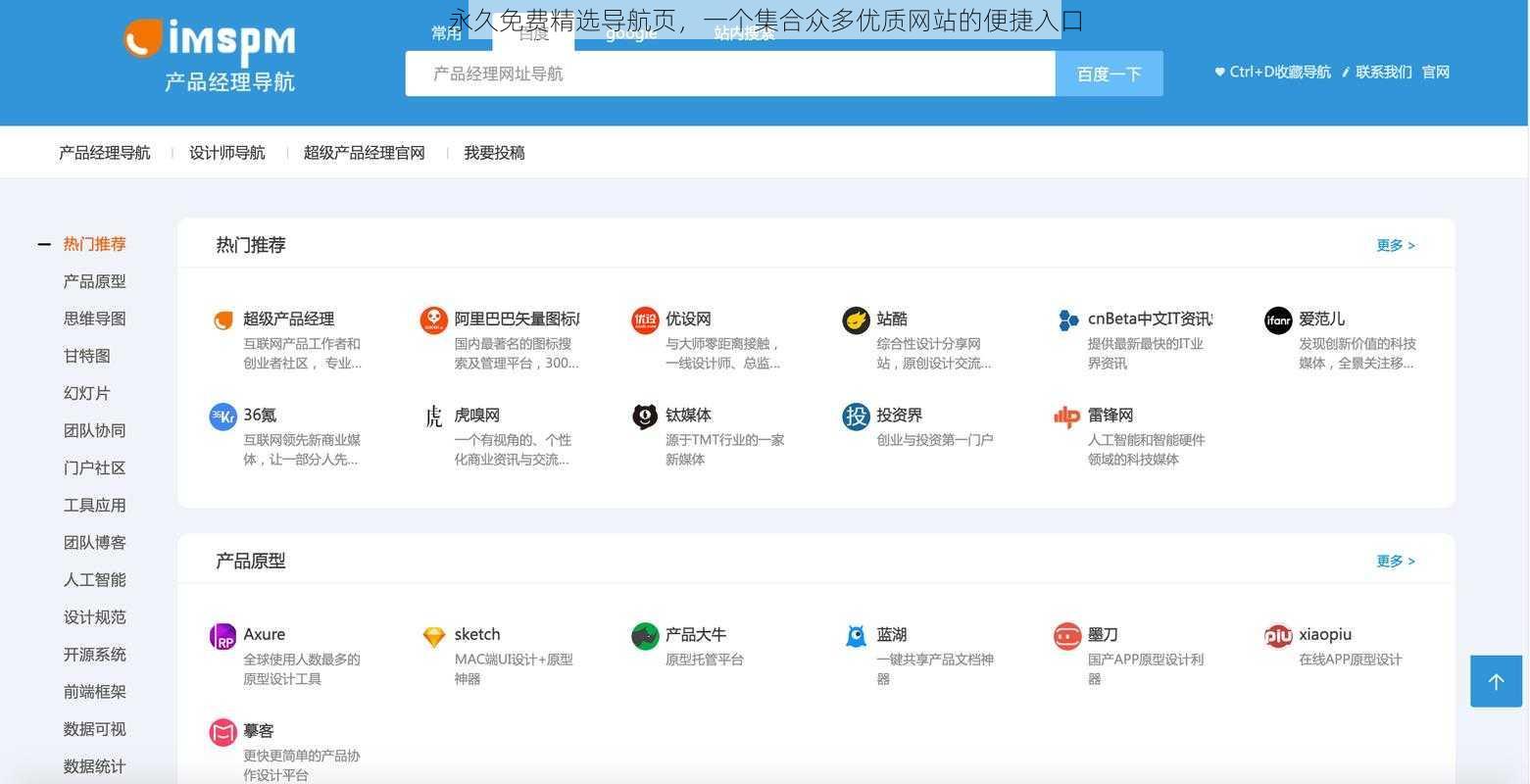This screenshot has width=1530, height=784.
Task: Click the 官网 link
Action: tap(1436, 72)
